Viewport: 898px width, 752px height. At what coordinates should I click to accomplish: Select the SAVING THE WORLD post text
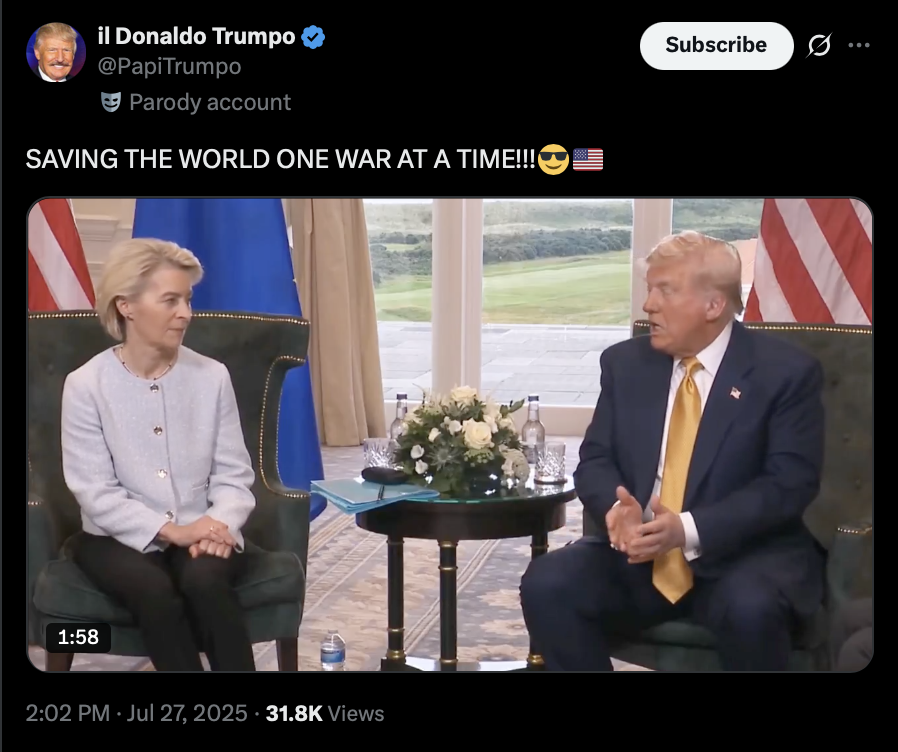[281, 159]
